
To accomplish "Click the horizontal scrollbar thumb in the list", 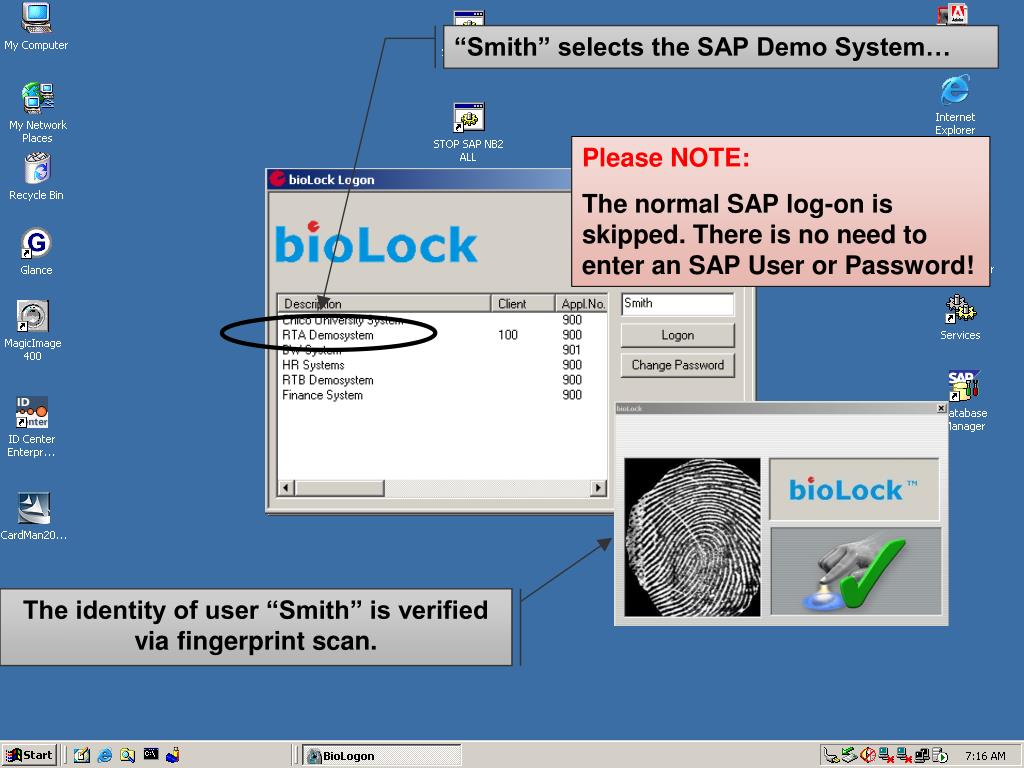I will (340, 488).
